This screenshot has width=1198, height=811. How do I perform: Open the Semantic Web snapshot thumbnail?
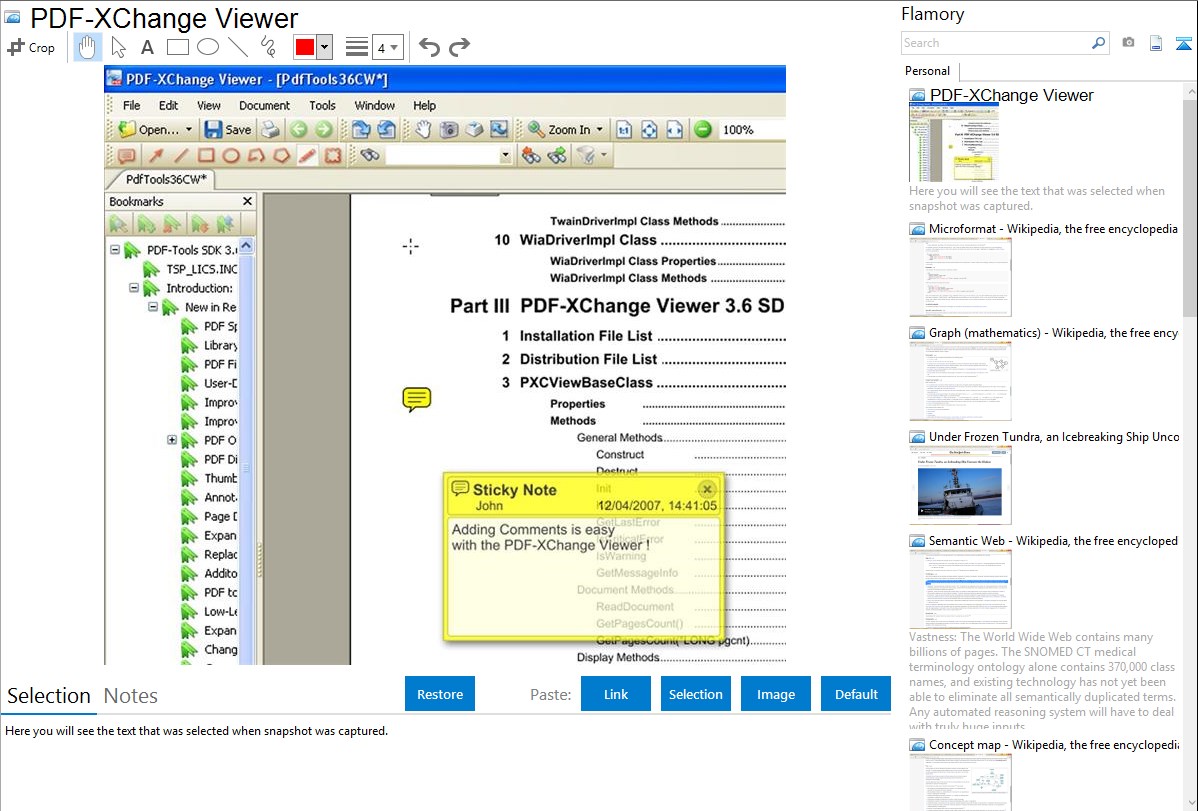pyautogui.click(x=960, y=589)
